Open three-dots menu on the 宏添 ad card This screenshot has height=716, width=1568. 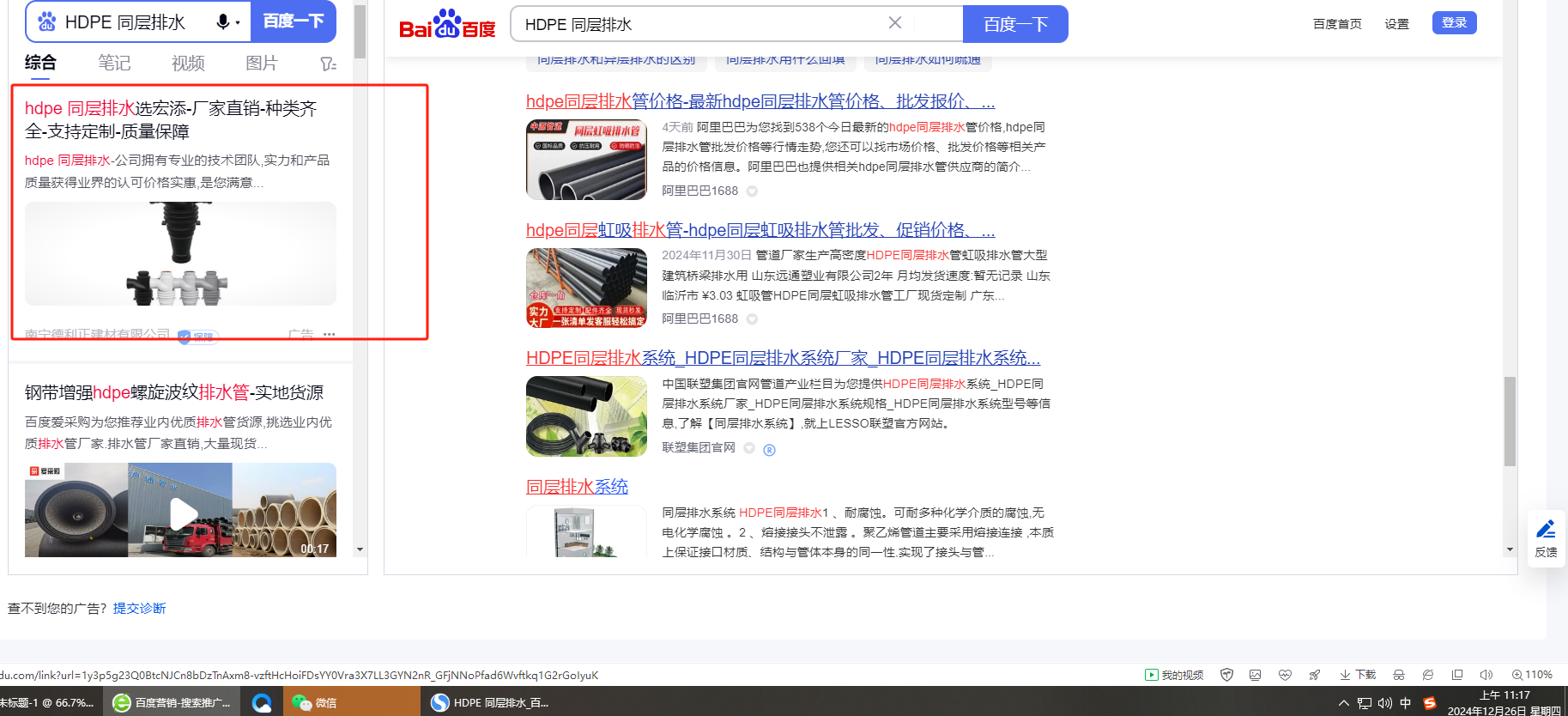coord(330,334)
